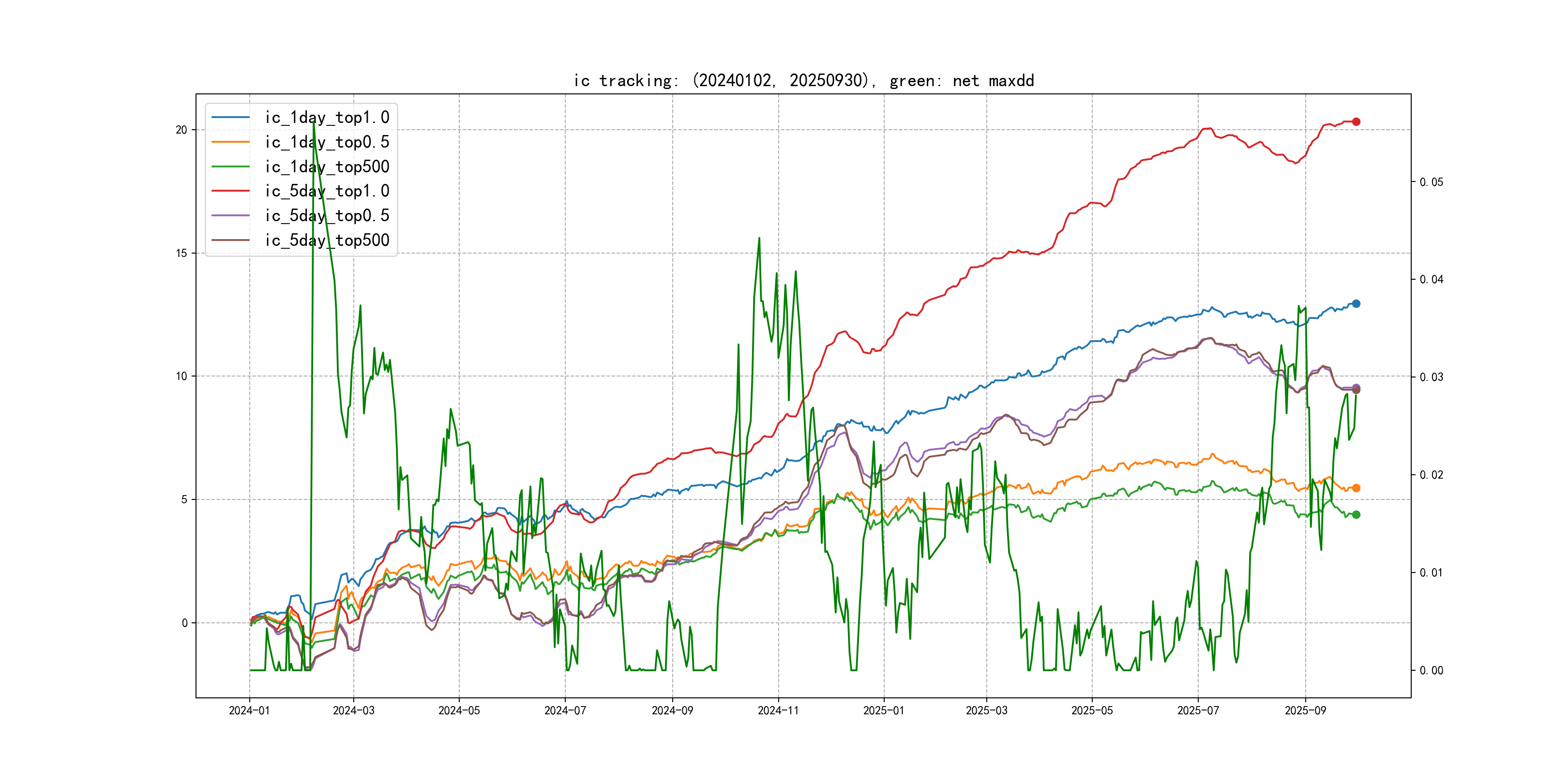Click the right y-axis label 0.00
Image resolution: width=1568 pixels, height=784 pixels.
click(x=1431, y=671)
